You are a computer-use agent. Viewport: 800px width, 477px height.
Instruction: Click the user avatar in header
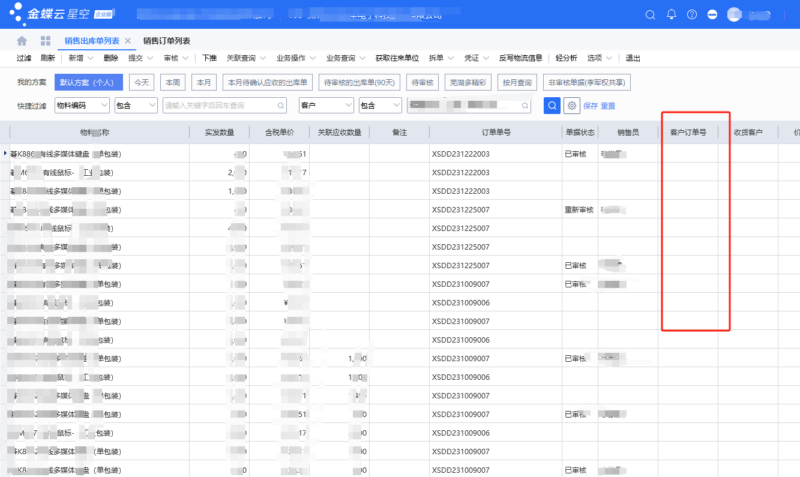tap(736, 14)
